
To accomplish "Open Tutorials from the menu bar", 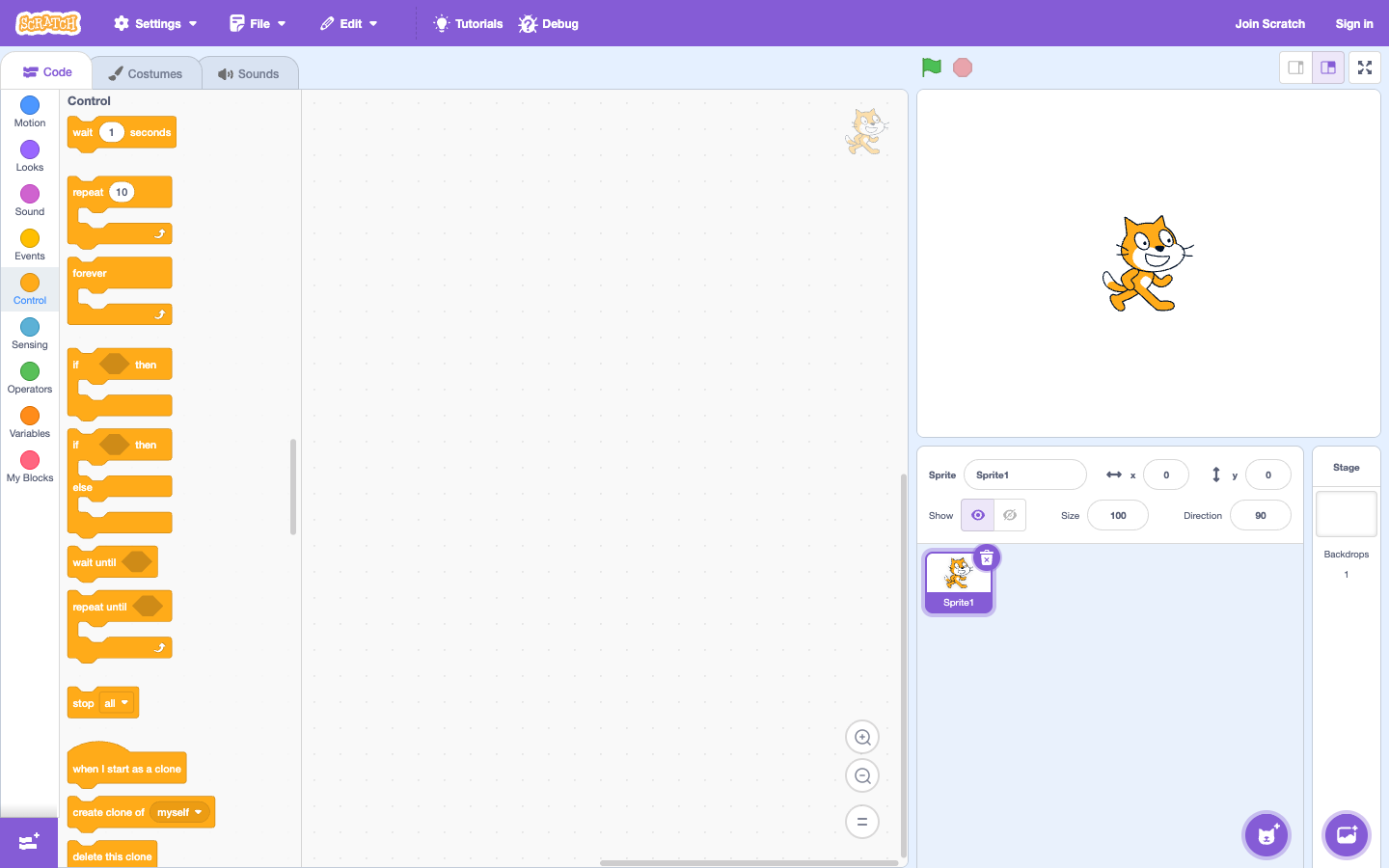I will click(469, 23).
